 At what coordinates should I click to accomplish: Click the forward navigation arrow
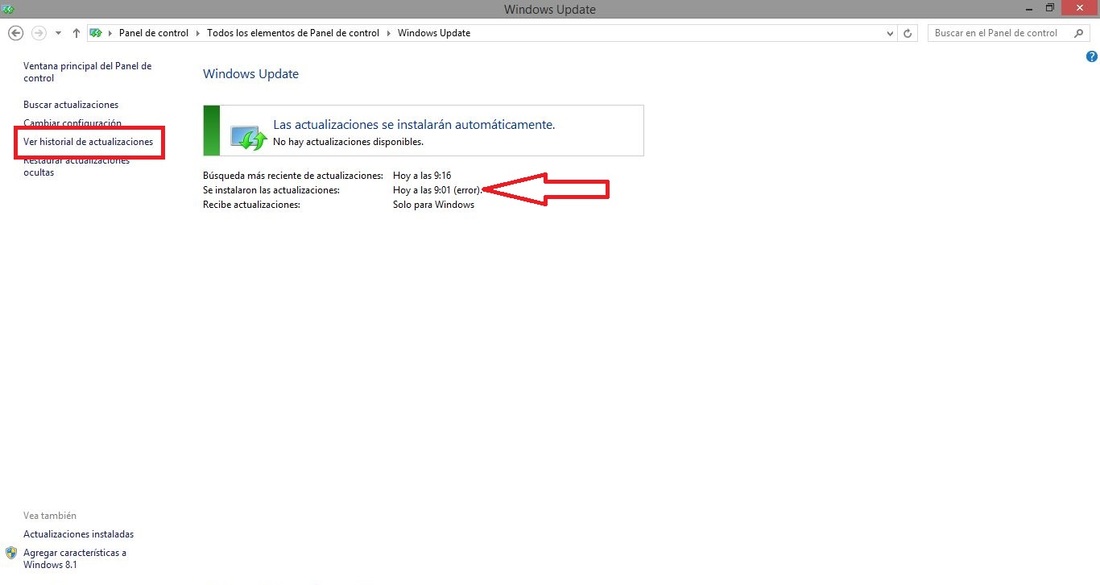click(x=39, y=33)
